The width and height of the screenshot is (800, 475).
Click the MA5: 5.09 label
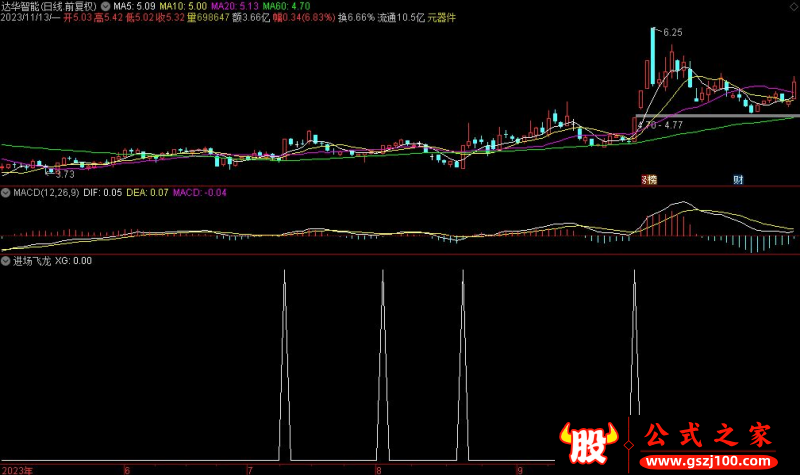(x=134, y=6)
